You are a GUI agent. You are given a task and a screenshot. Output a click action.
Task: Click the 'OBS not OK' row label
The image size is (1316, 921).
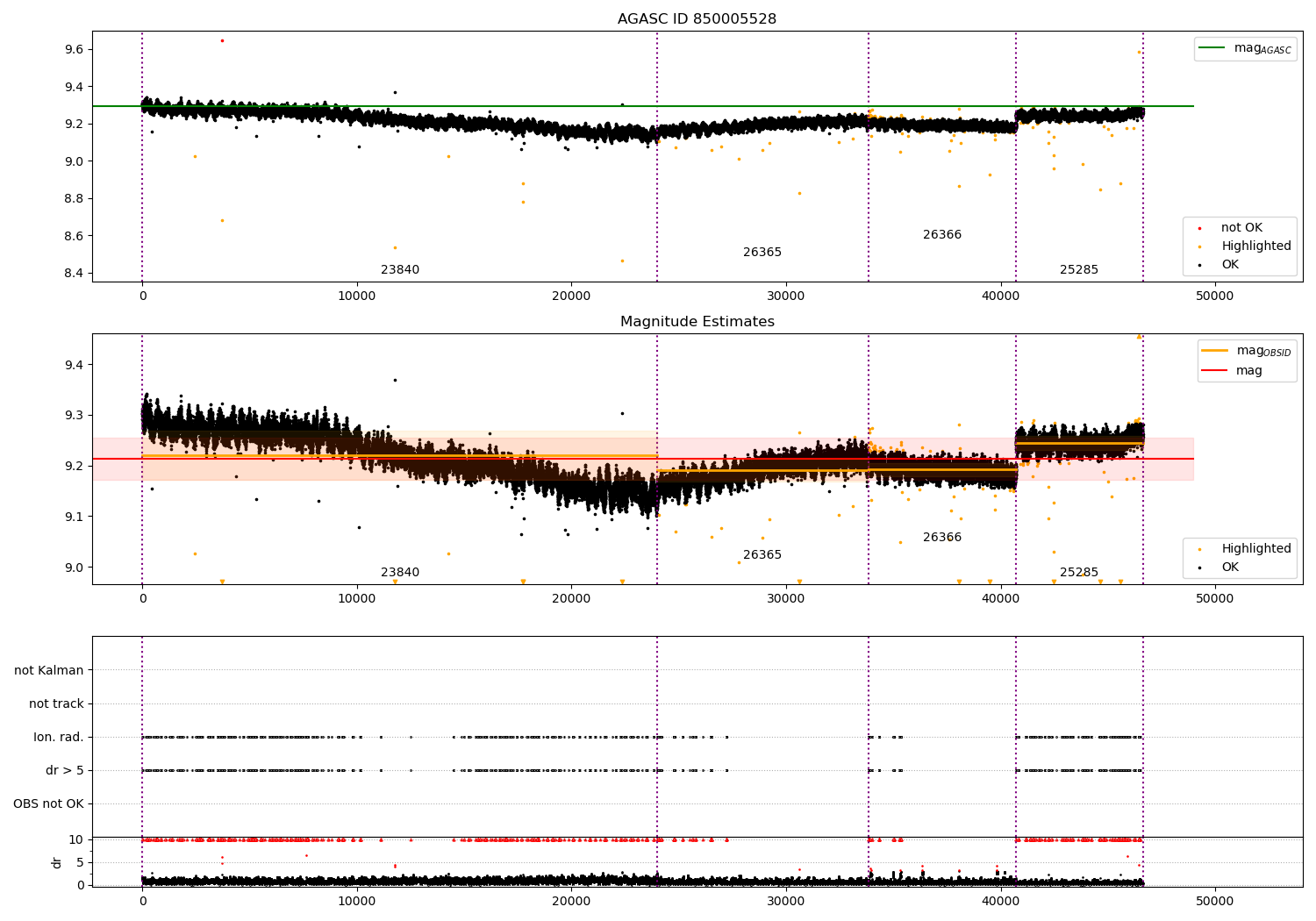tap(49, 804)
